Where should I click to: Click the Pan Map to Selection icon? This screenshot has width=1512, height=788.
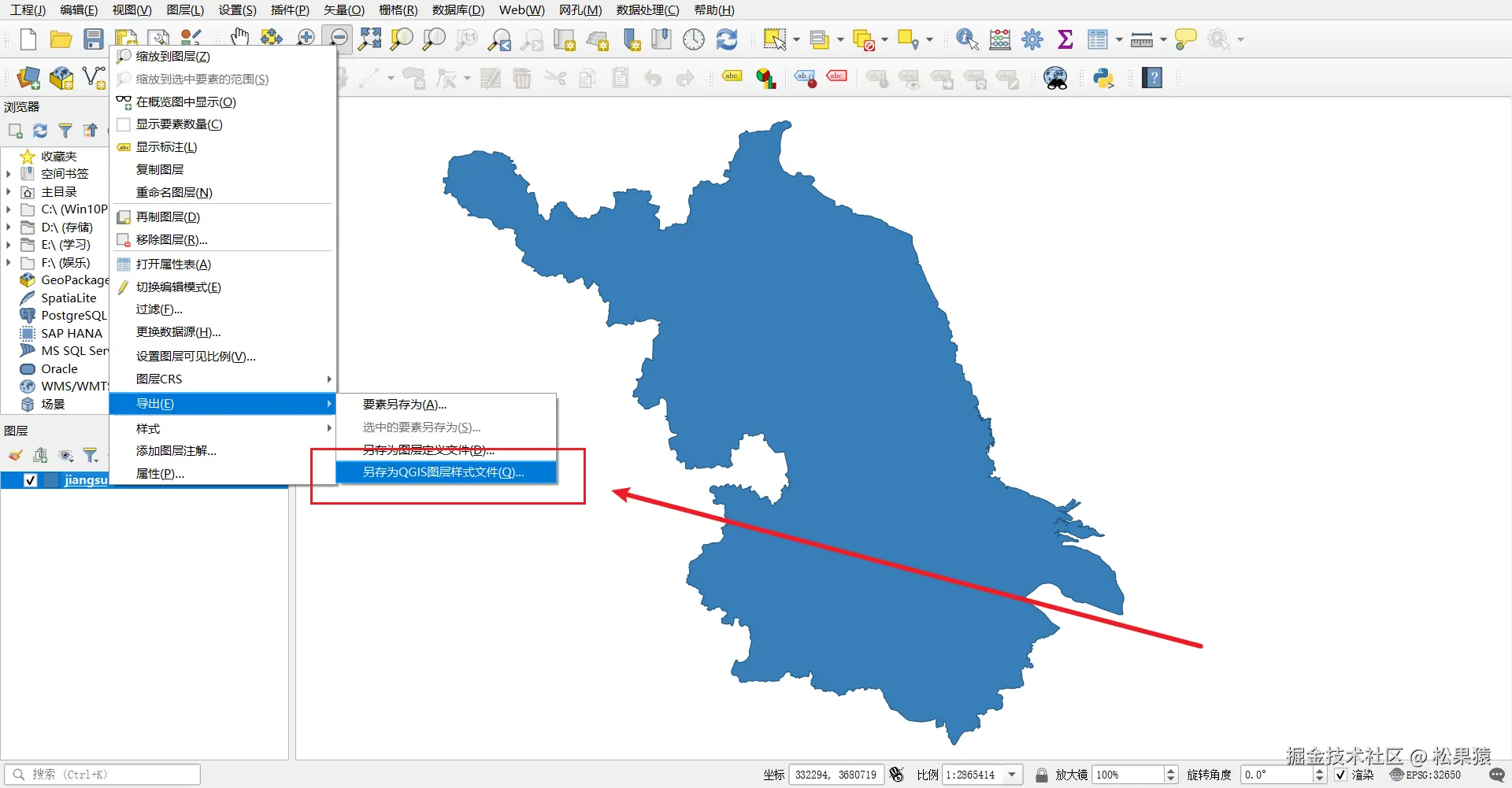[272, 38]
